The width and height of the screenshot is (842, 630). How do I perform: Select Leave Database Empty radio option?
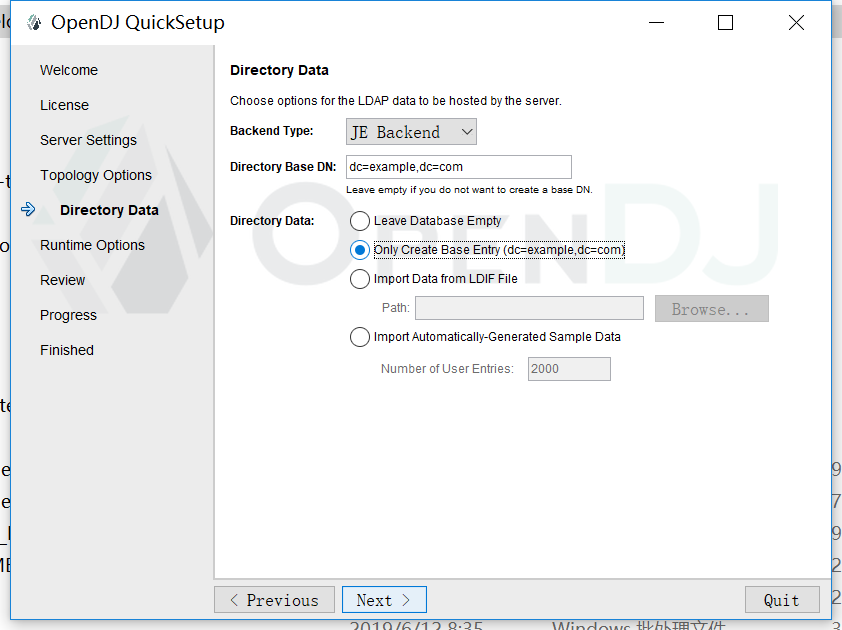pyautogui.click(x=360, y=221)
